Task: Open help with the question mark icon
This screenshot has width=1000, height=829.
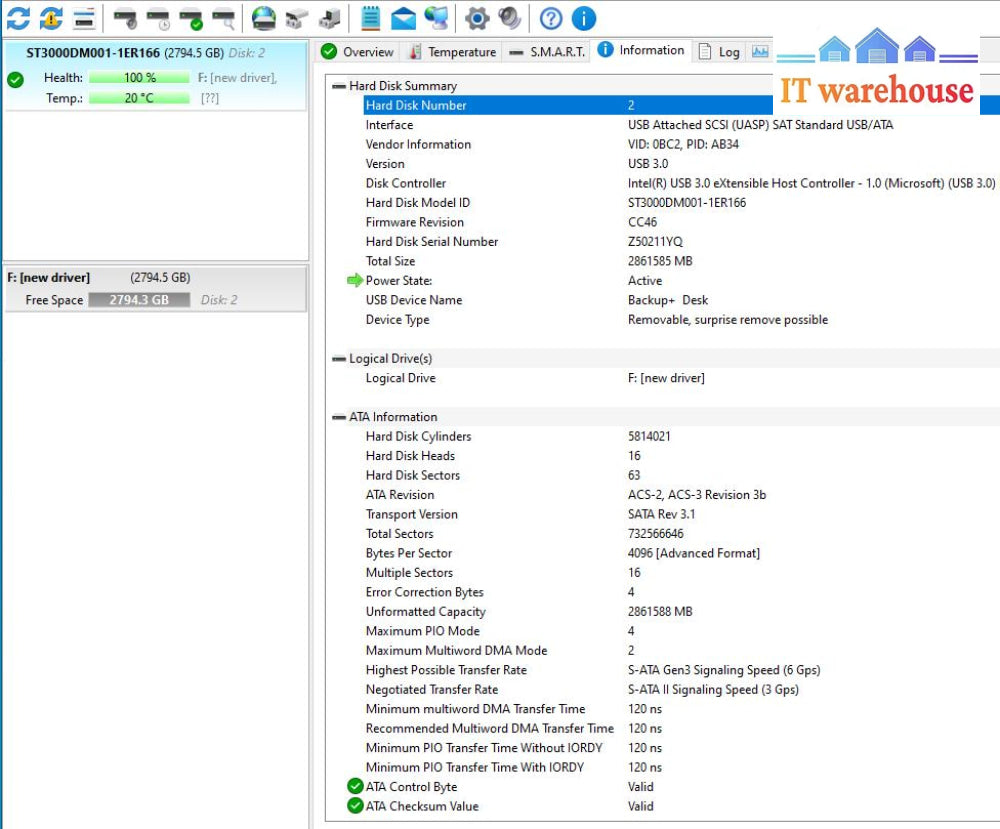Action: click(550, 18)
